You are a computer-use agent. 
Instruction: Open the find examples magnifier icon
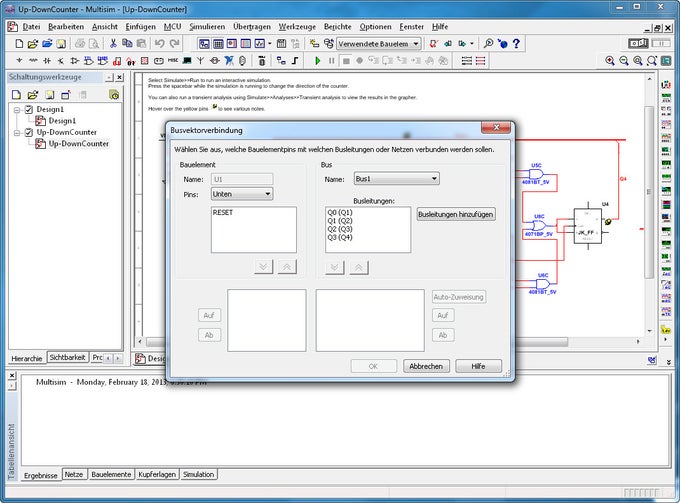pos(488,44)
